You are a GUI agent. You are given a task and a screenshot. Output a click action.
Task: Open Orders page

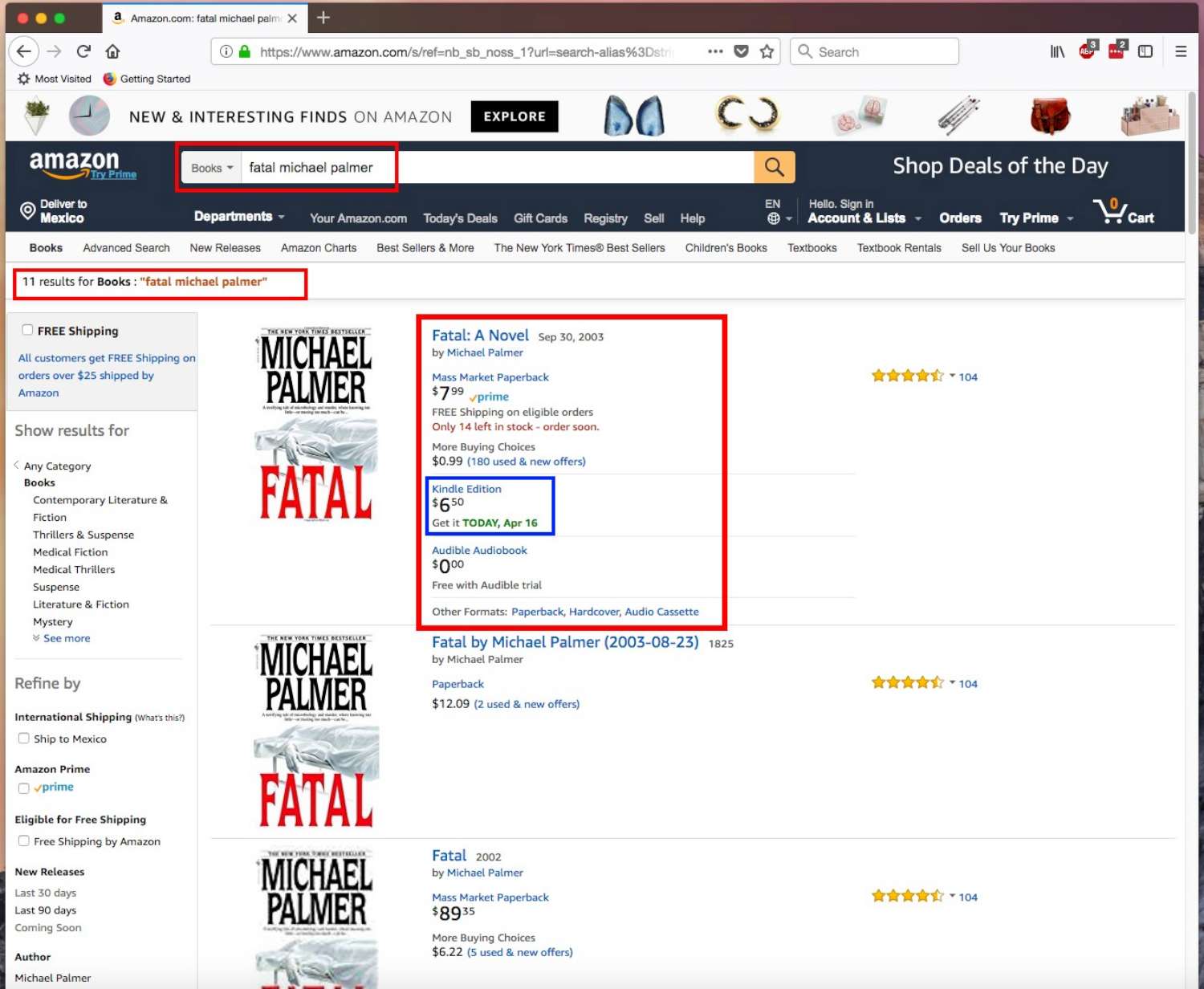point(960,218)
